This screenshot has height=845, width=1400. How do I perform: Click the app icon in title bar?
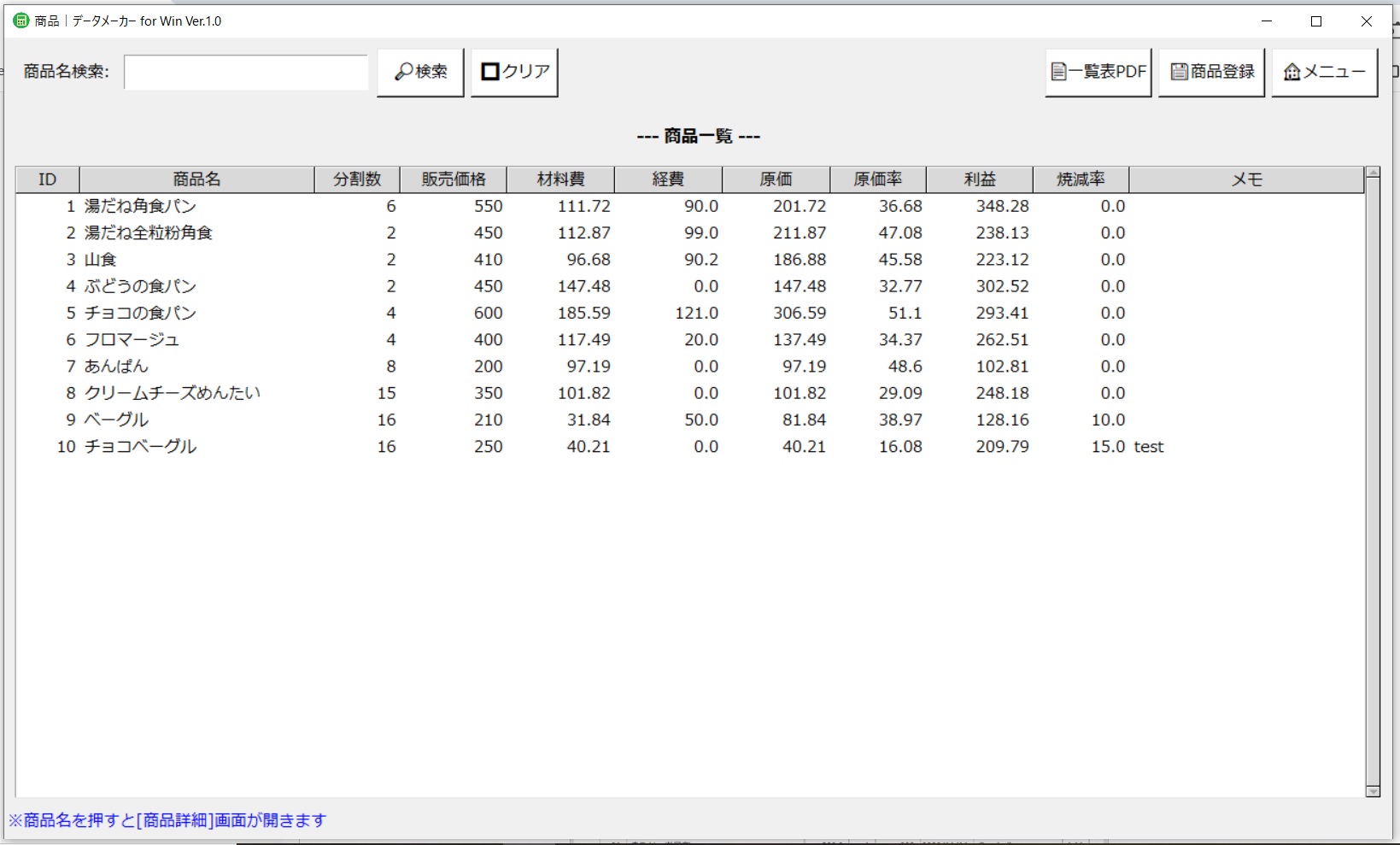coord(21,21)
